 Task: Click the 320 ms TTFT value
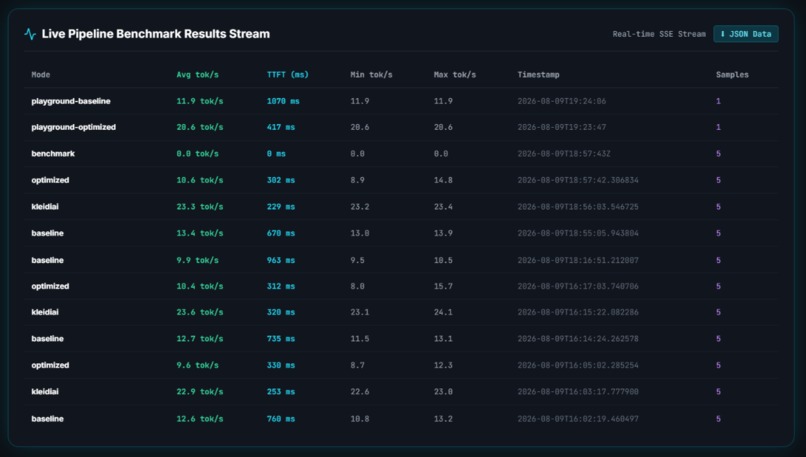pos(281,312)
